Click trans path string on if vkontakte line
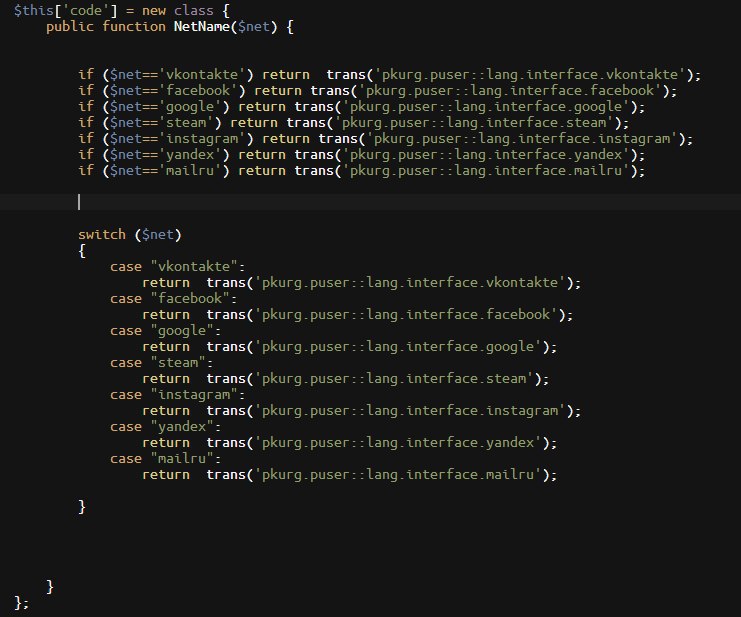This screenshot has height=617, width=741. click(x=530, y=75)
